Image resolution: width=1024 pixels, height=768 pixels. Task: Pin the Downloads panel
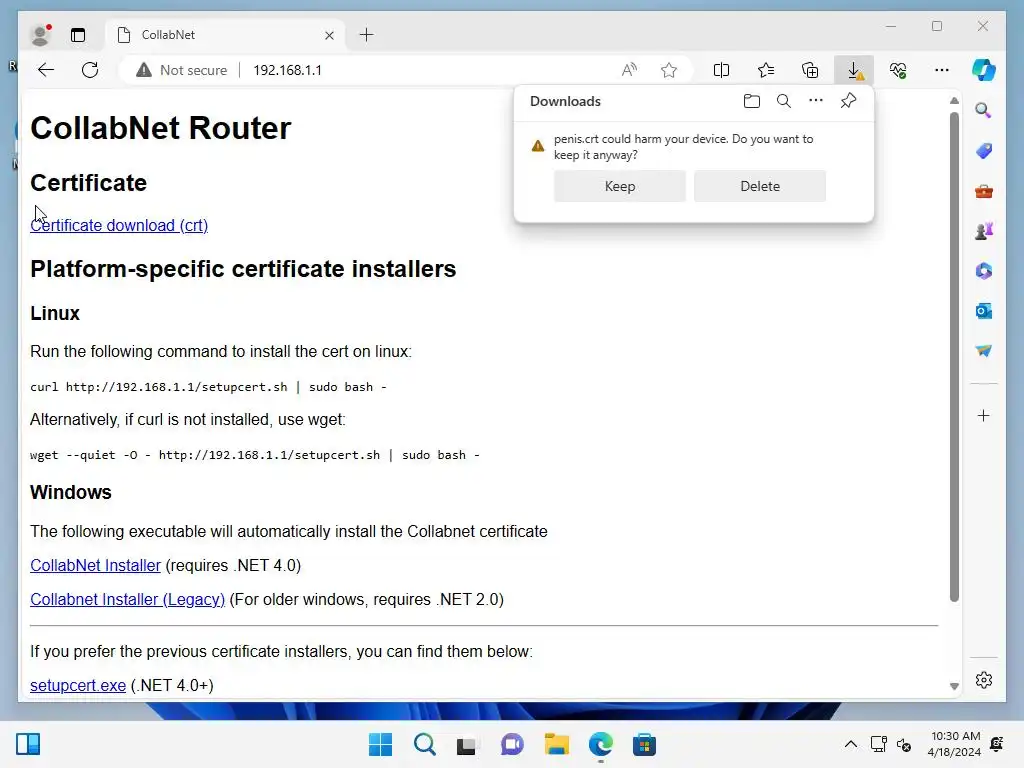tap(848, 101)
